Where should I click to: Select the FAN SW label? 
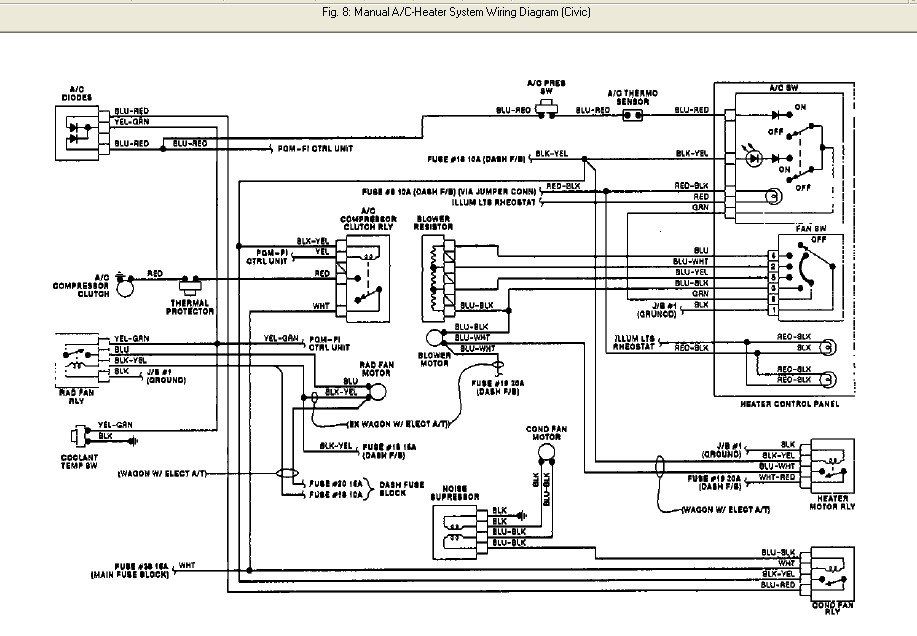(811, 229)
